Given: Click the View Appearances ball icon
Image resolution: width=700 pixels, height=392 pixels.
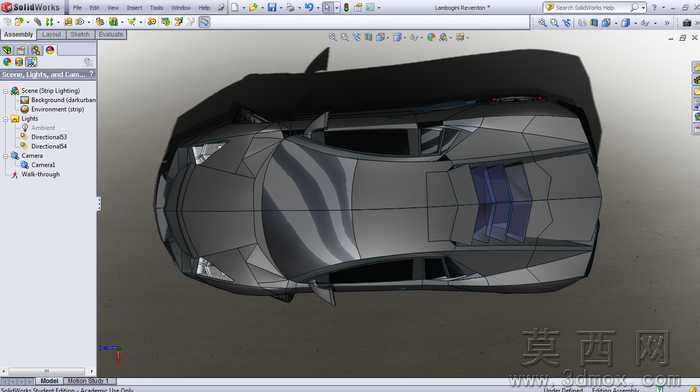Looking at the screenshot, I should pos(7,62).
